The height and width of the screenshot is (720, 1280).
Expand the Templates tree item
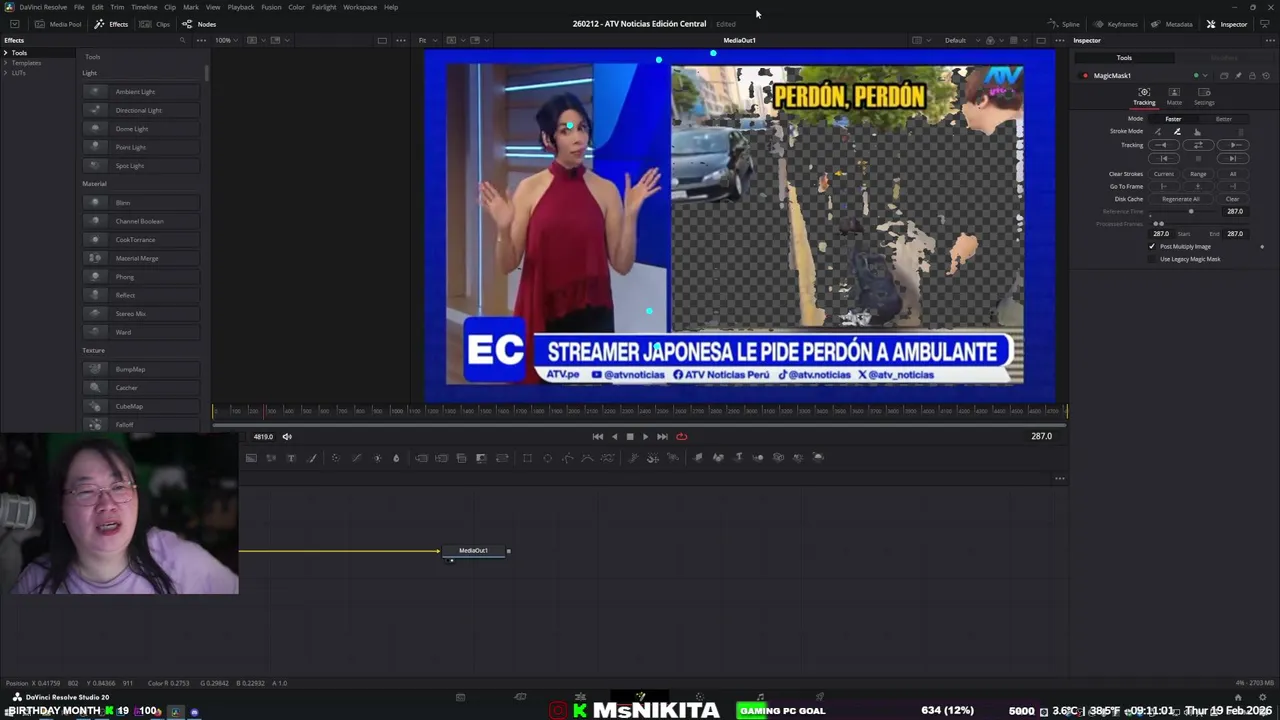[6, 63]
